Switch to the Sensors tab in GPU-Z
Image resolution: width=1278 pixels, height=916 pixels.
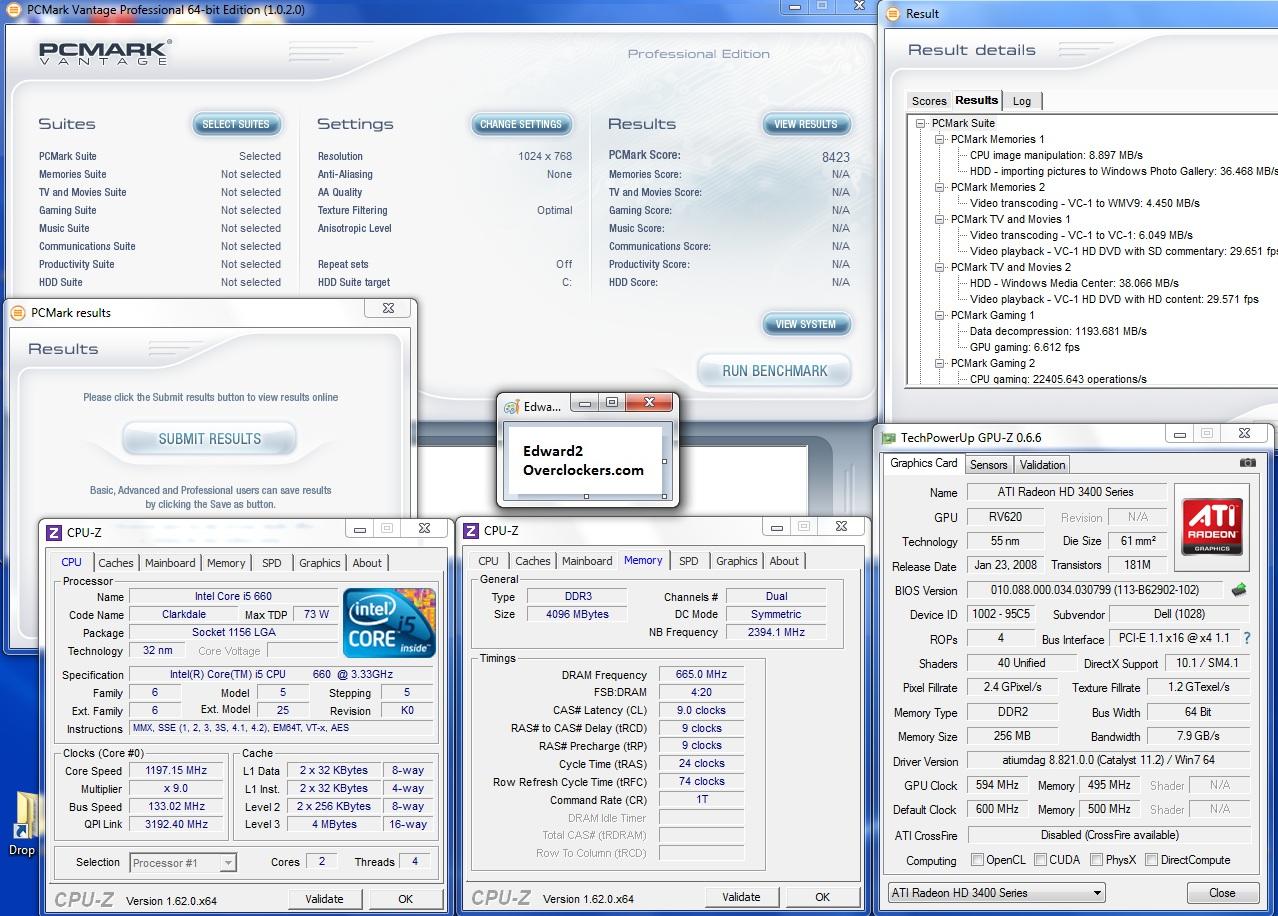point(988,464)
